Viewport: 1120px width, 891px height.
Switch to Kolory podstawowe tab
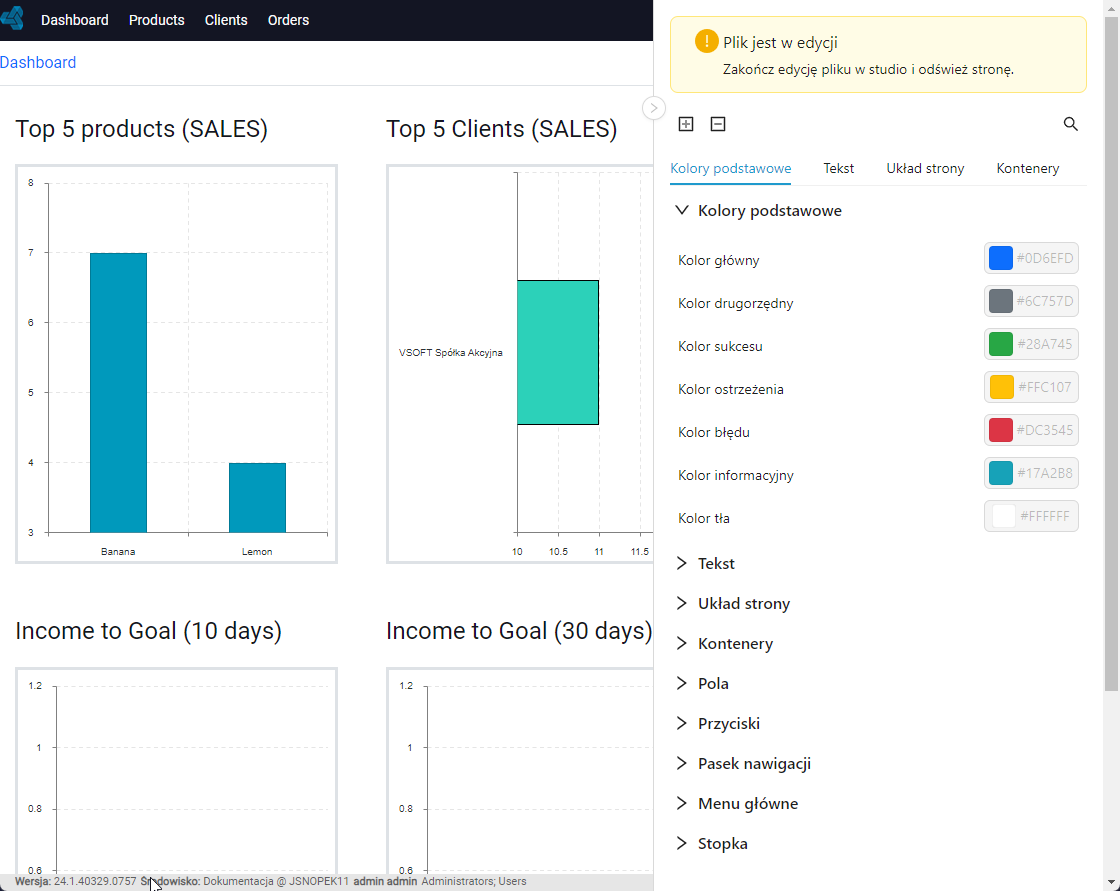(731, 169)
